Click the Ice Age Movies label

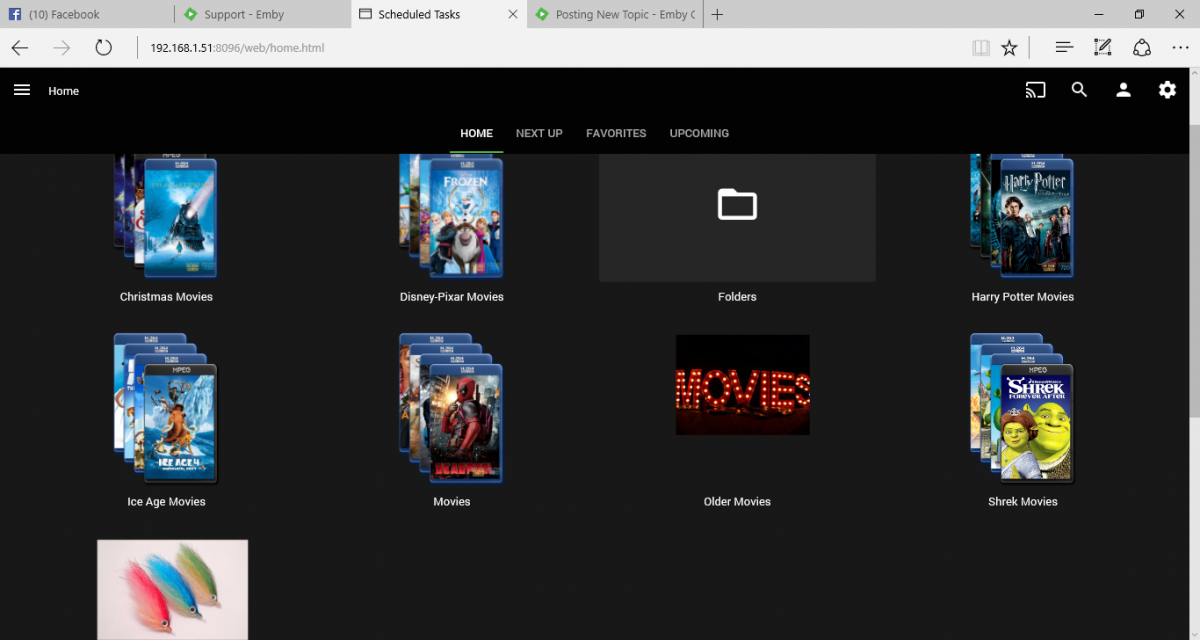[166, 502]
